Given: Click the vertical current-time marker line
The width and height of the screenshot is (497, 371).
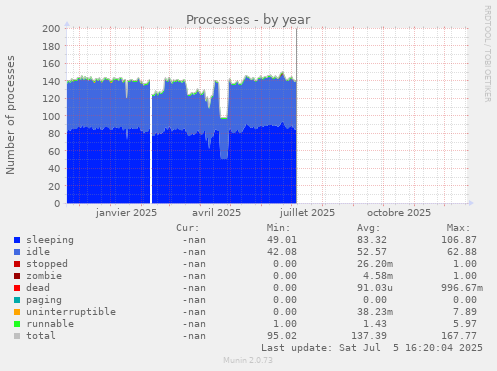Looking at the screenshot, I should (296, 116).
